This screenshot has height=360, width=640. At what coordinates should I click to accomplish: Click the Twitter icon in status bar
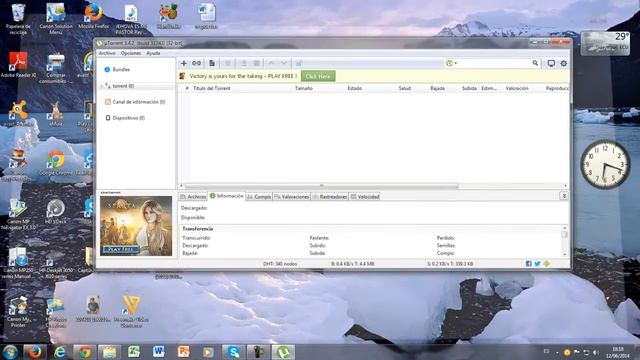click(538, 264)
